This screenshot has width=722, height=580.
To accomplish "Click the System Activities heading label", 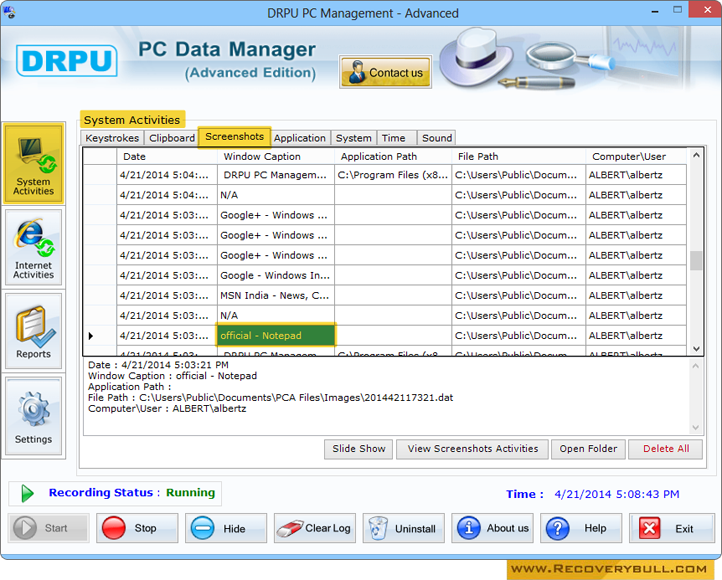I will (132, 120).
